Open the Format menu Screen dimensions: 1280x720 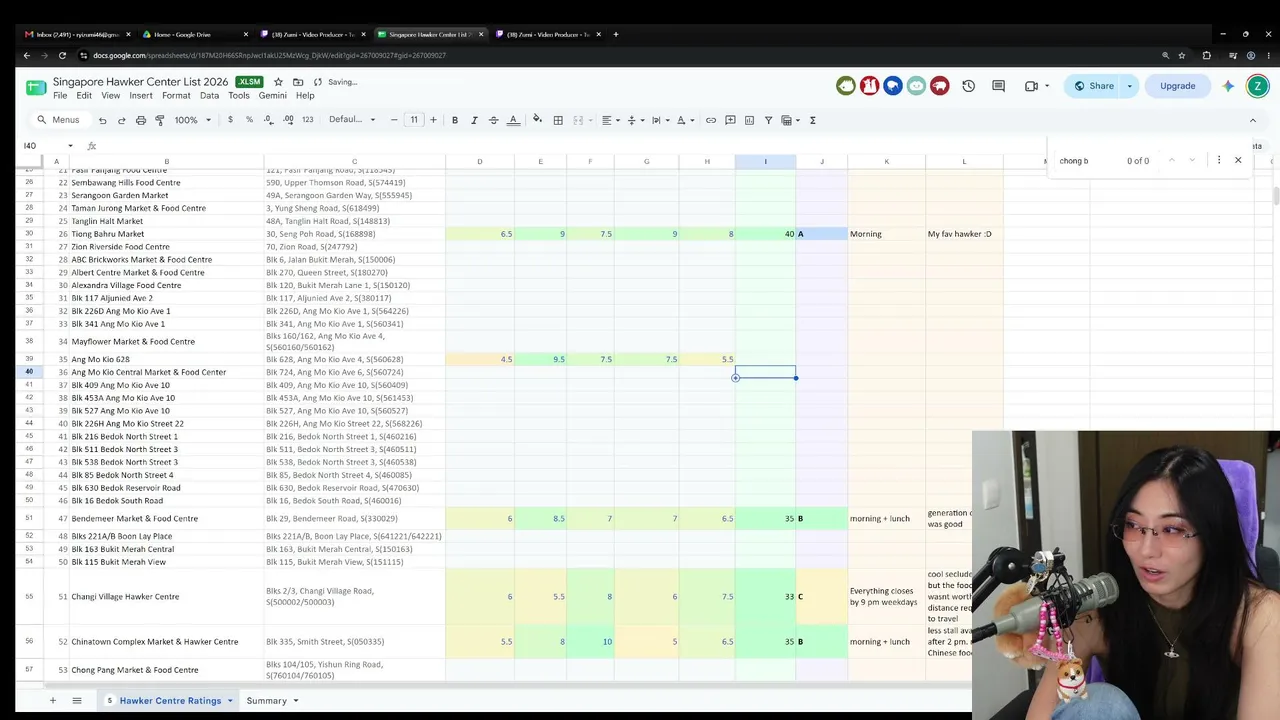point(176,96)
